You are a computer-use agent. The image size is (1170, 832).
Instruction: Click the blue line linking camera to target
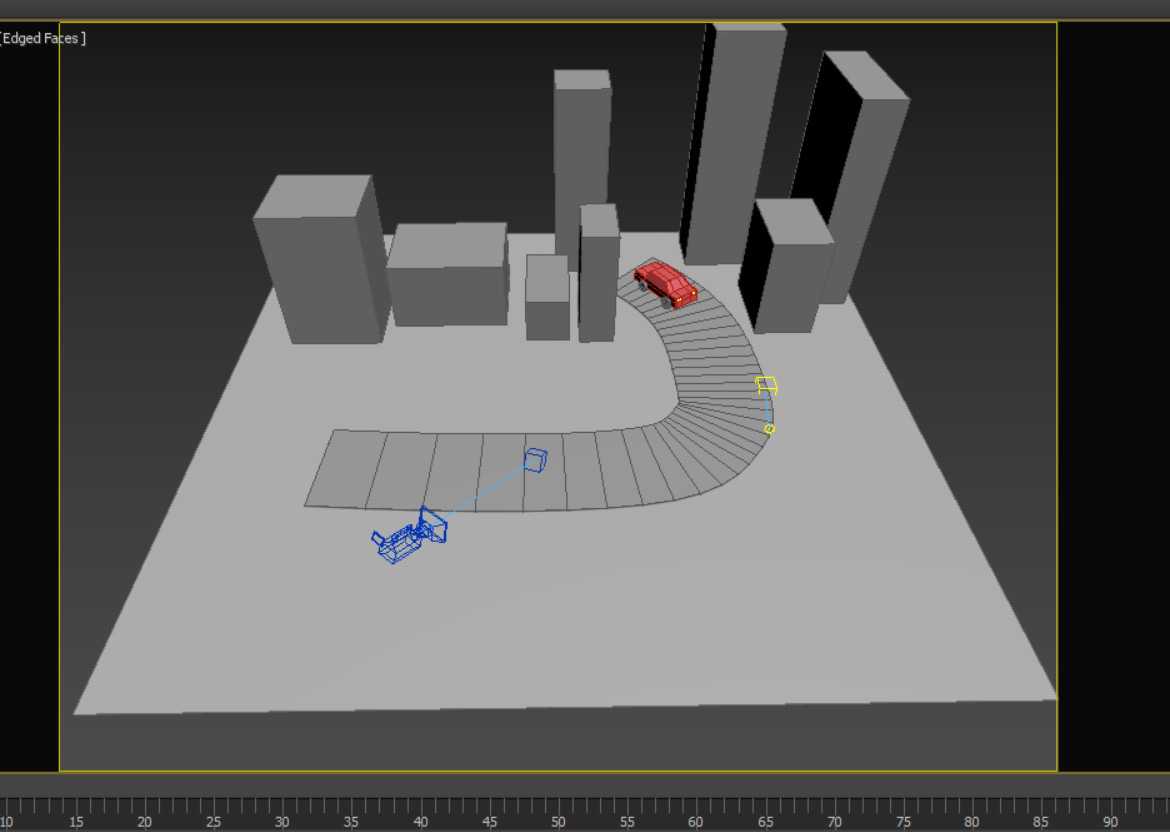point(484,490)
